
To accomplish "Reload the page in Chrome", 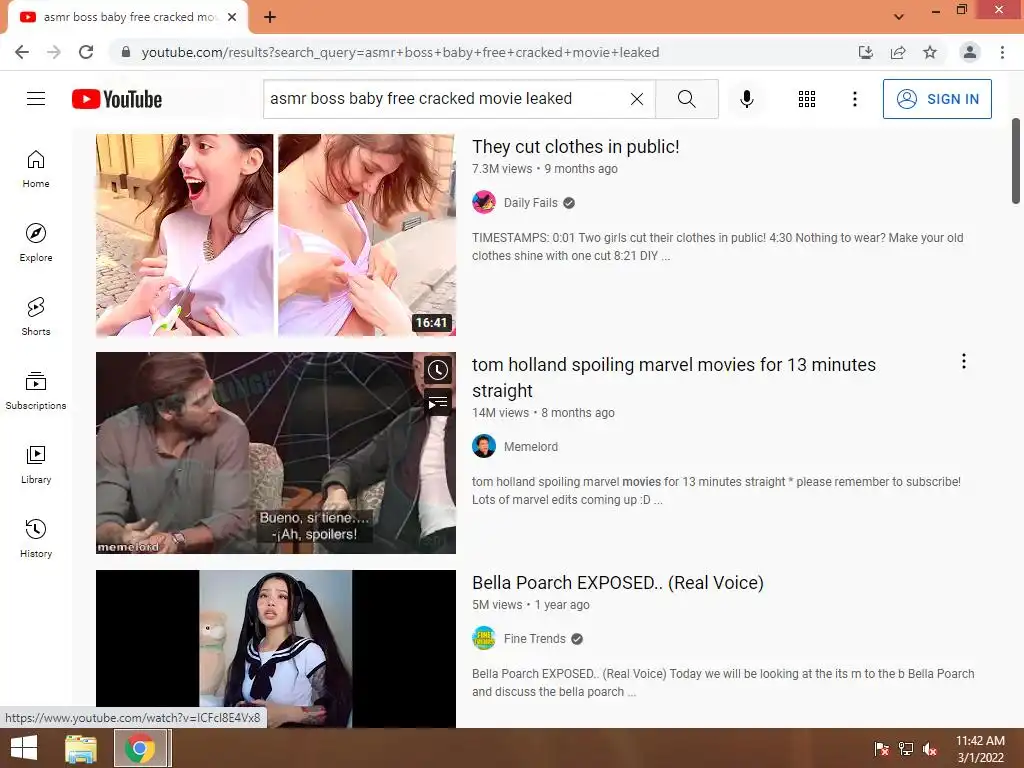I will click(x=86, y=52).
